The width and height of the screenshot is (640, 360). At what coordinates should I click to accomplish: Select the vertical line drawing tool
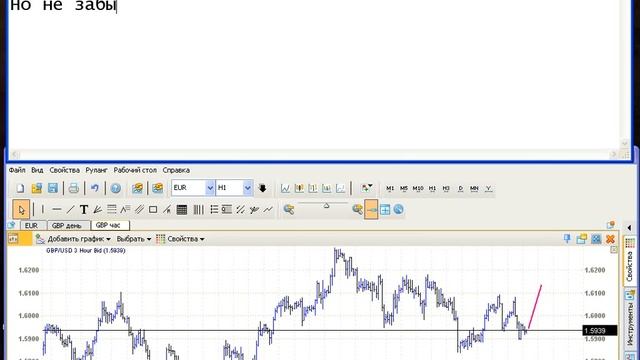tap(43, 210)
